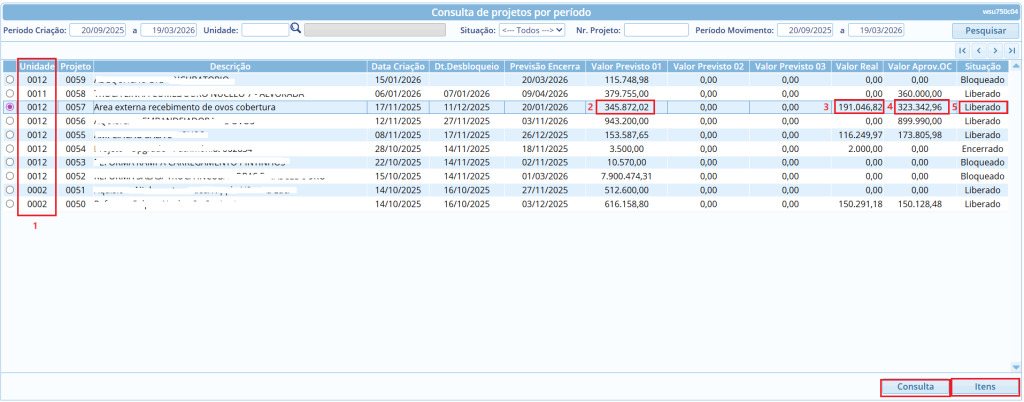This screenshot has width=1024, height=402.
Task: Go to the first page of results
Action: click(962, 50)
